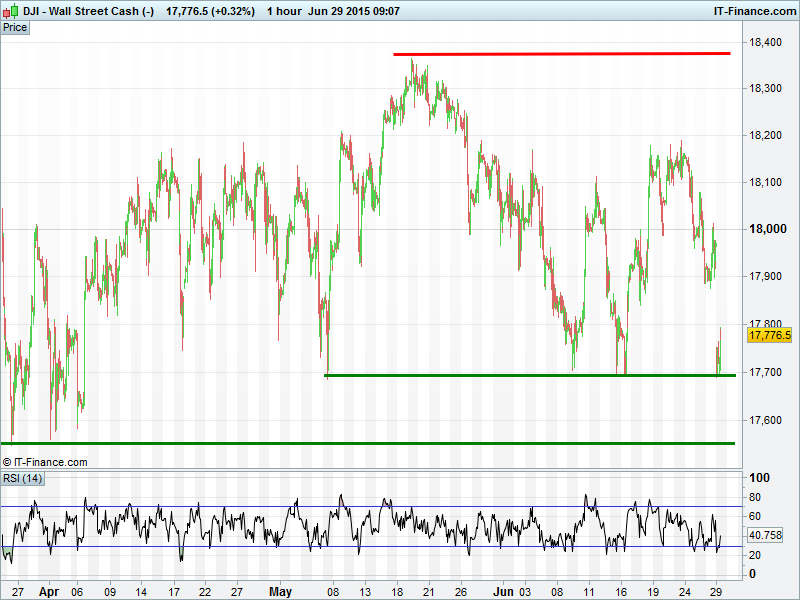
Task: Click the May label on time axis
Action: tap(282, 591)
